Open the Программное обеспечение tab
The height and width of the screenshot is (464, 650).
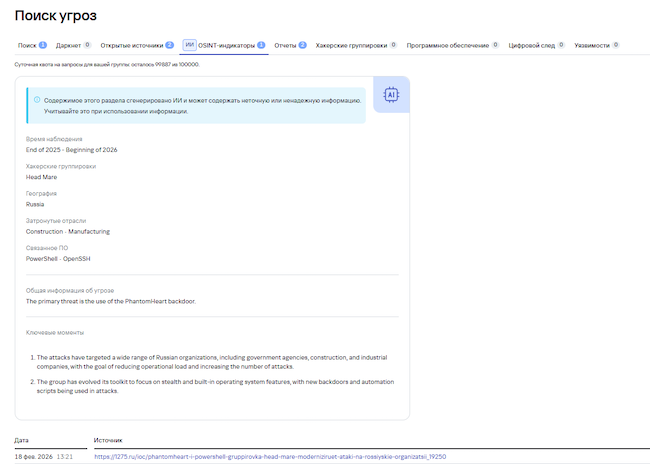click(x=453, y=45)
